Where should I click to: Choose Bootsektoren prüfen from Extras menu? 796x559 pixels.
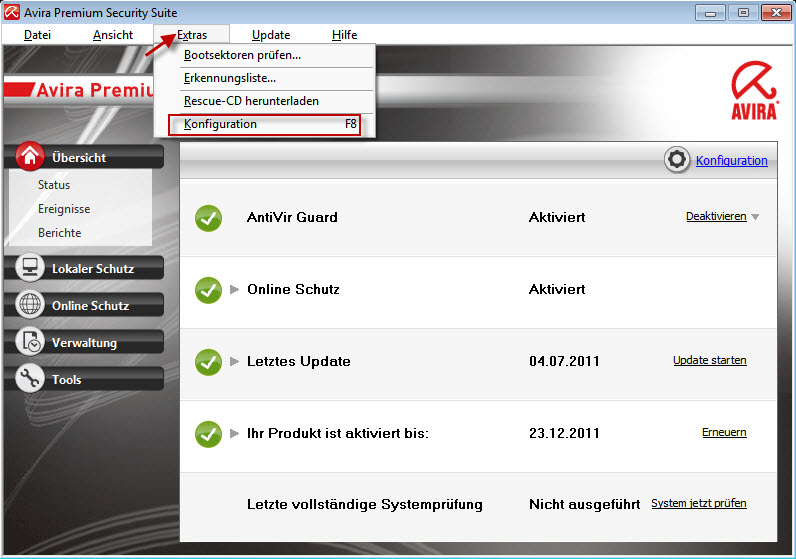tap(264, 55)
